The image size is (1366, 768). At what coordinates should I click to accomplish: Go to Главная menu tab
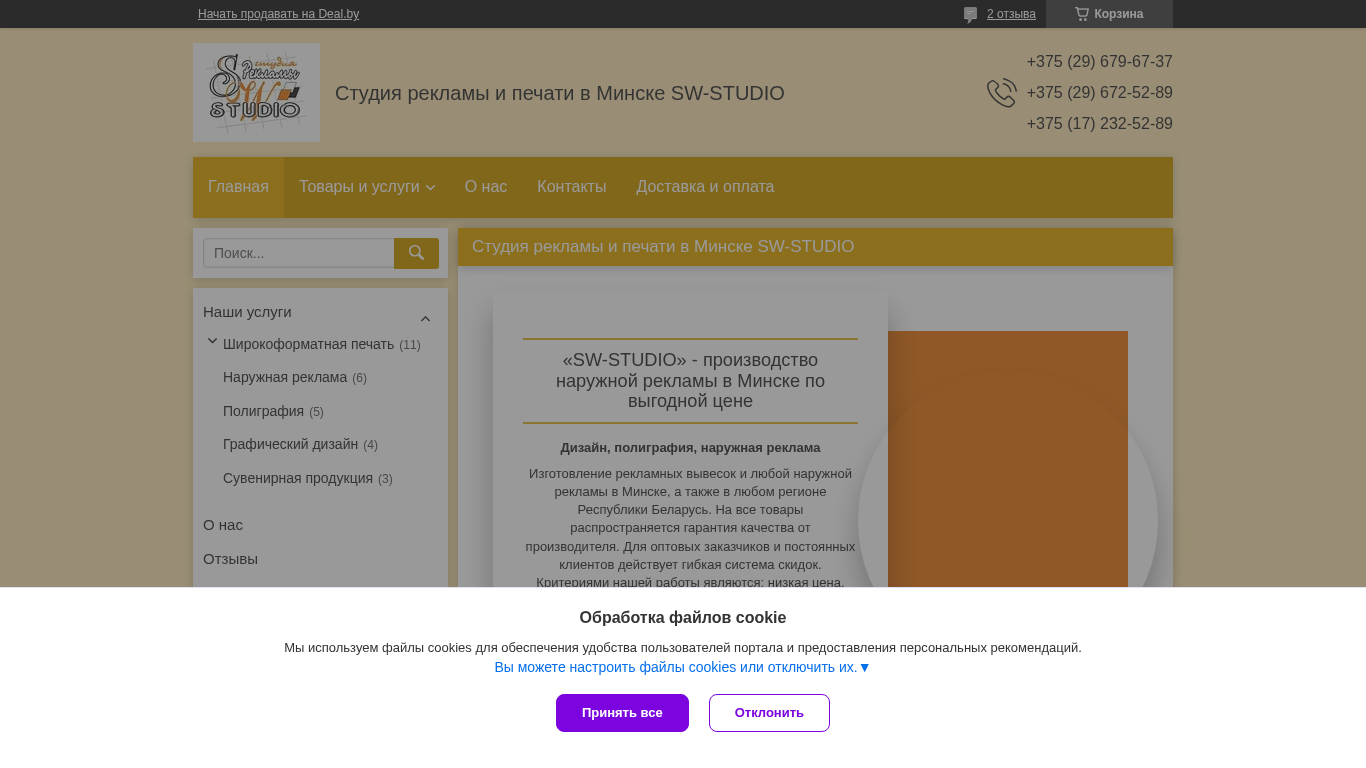(238, 187)
